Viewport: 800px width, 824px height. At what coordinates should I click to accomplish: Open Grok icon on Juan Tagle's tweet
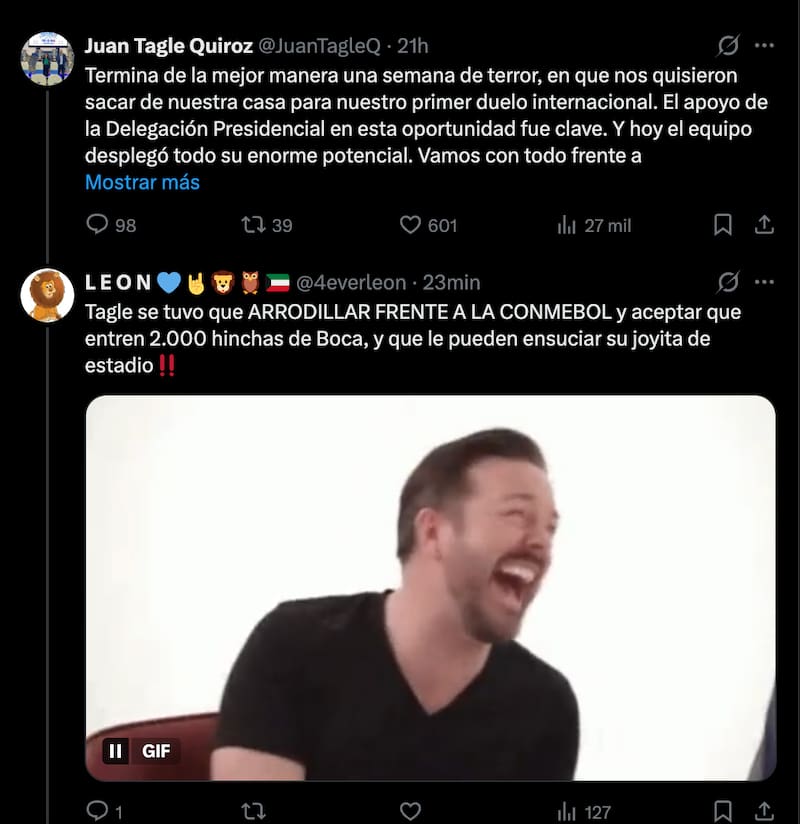point(728,46)
